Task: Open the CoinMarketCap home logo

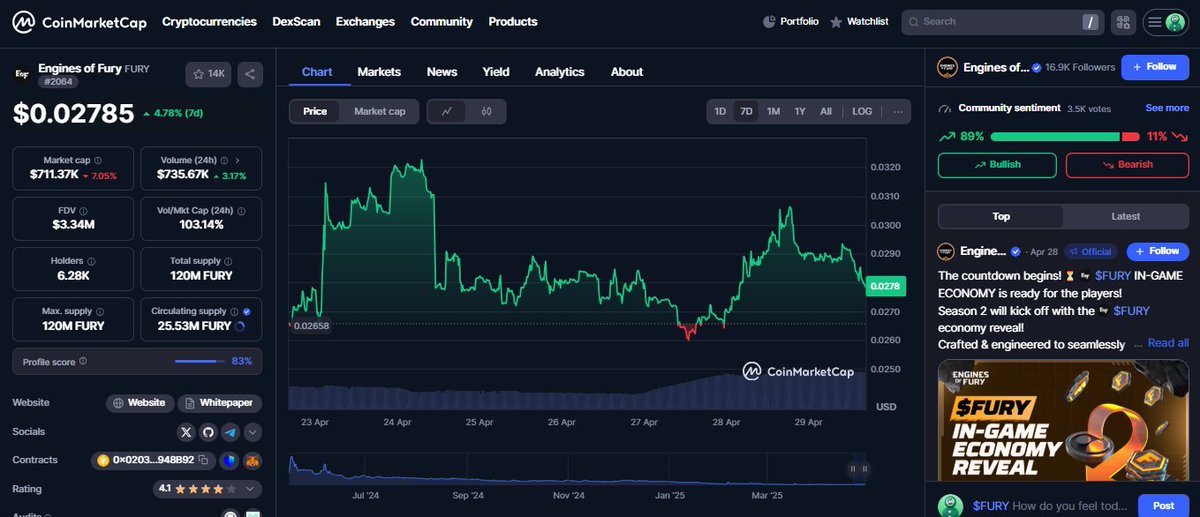Action: click(78, 21)
